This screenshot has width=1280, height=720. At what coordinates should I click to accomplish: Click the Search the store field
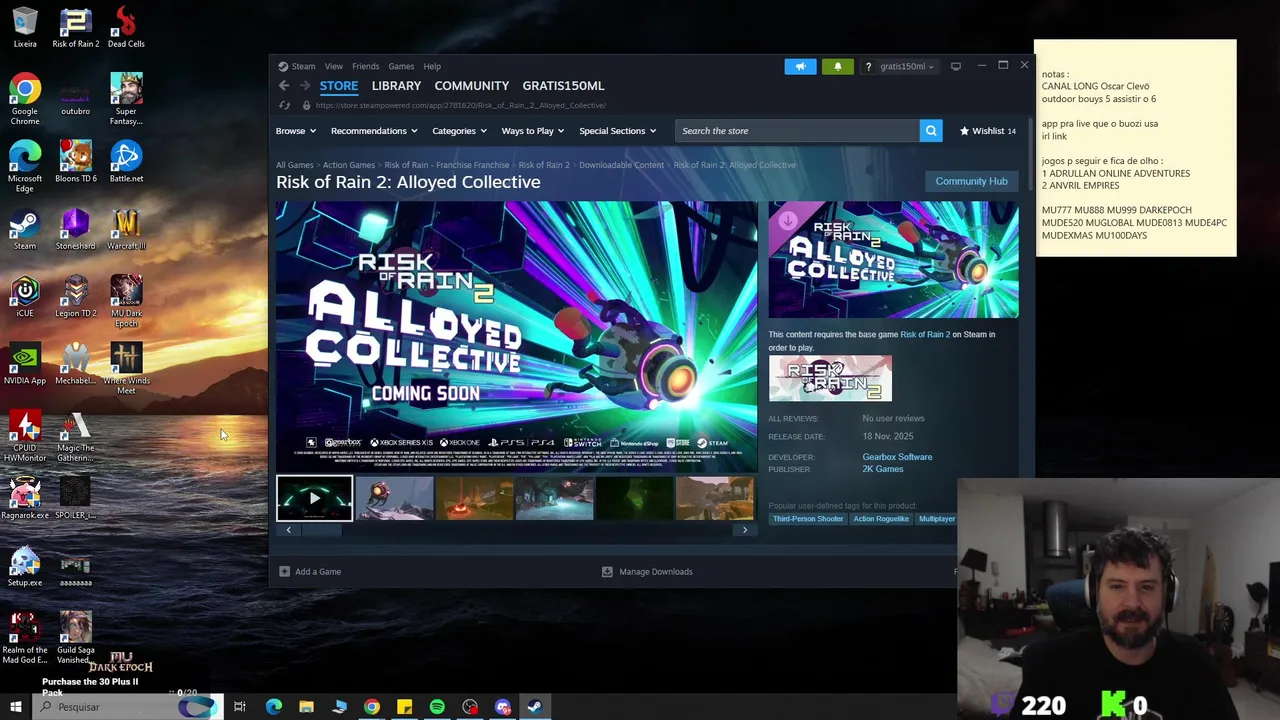(x=797, y=131)
